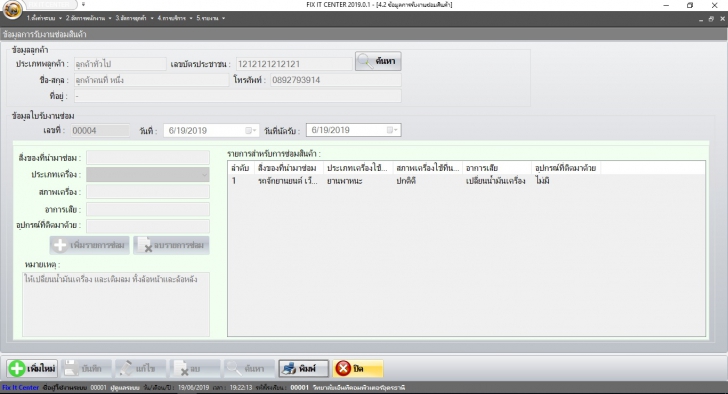The height and width of the screenshot is (394, 728).
Task: Expand the device type combo box (ประเภทเครื่อง)
Action: tap(204, 174)
